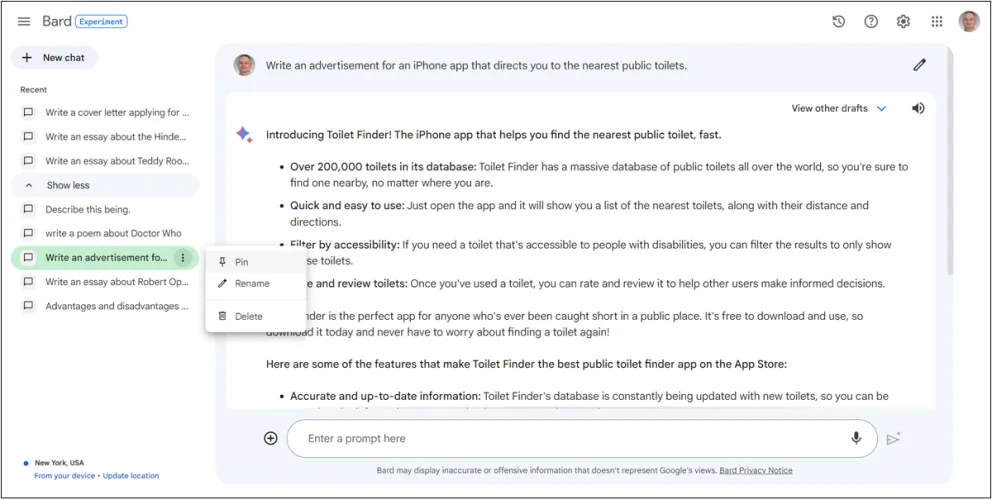Select Pin from the context menu
992x500 pixels.
pos(242,262)
